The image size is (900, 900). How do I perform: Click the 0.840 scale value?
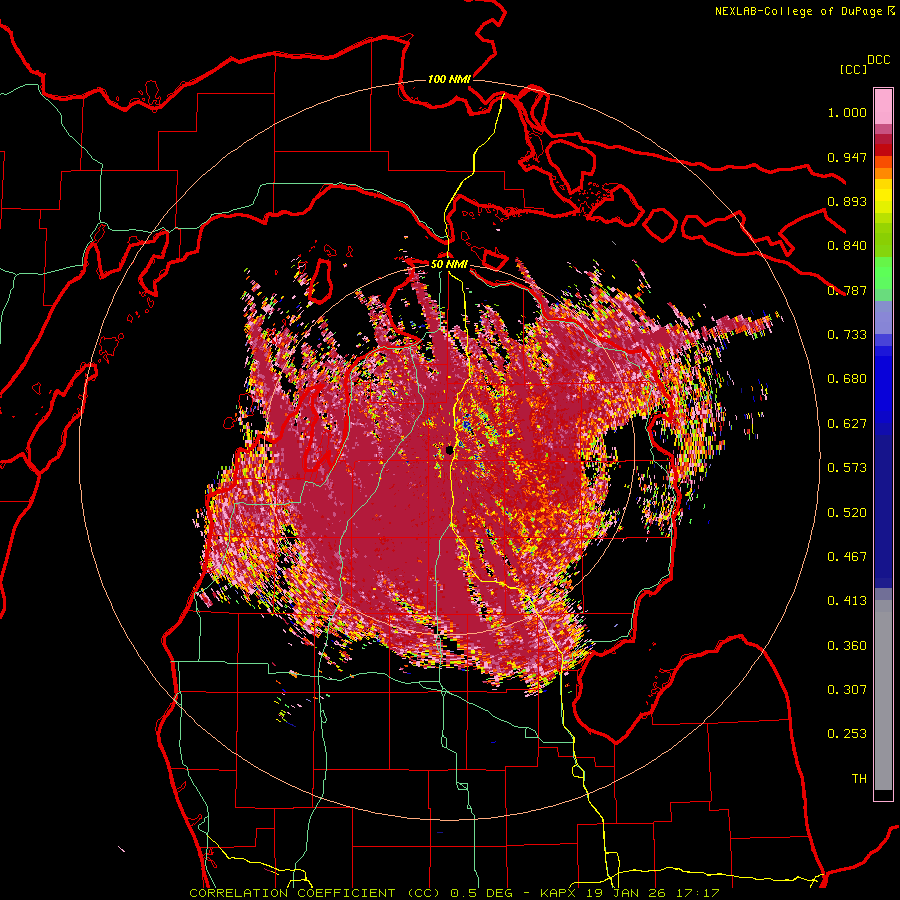847,246
